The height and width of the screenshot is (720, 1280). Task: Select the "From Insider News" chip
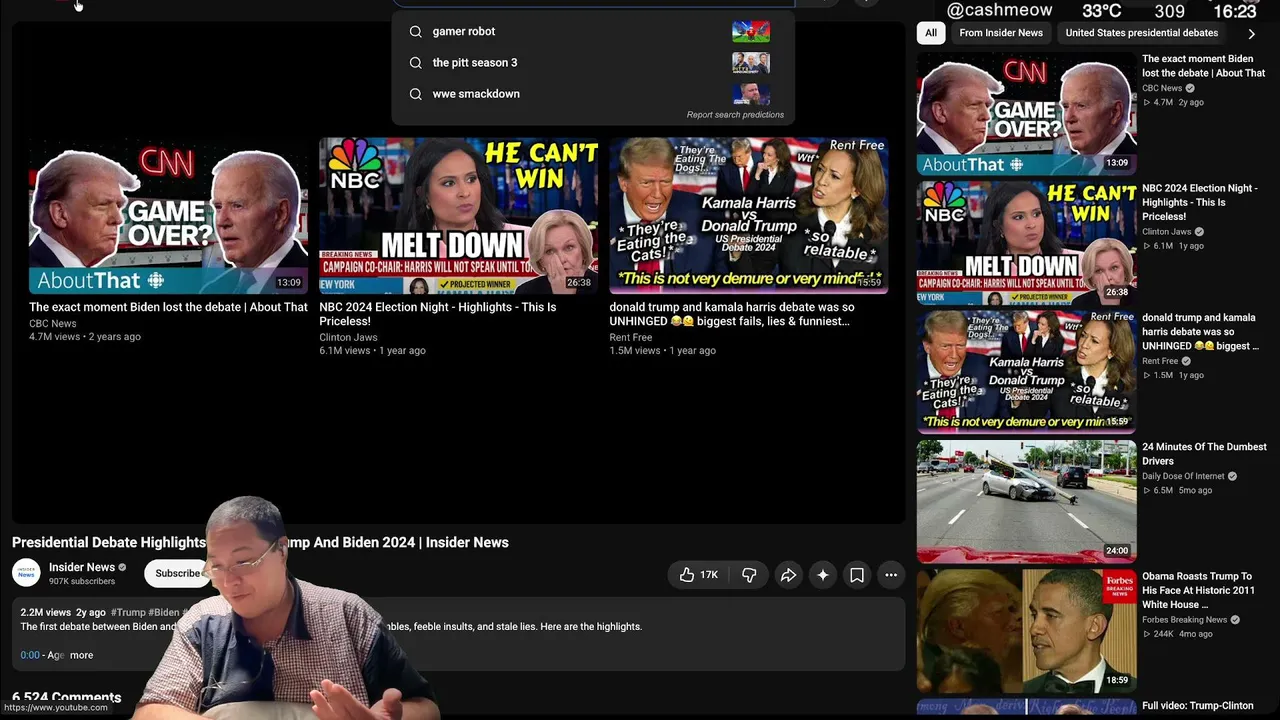click(x=1001, y=33)
